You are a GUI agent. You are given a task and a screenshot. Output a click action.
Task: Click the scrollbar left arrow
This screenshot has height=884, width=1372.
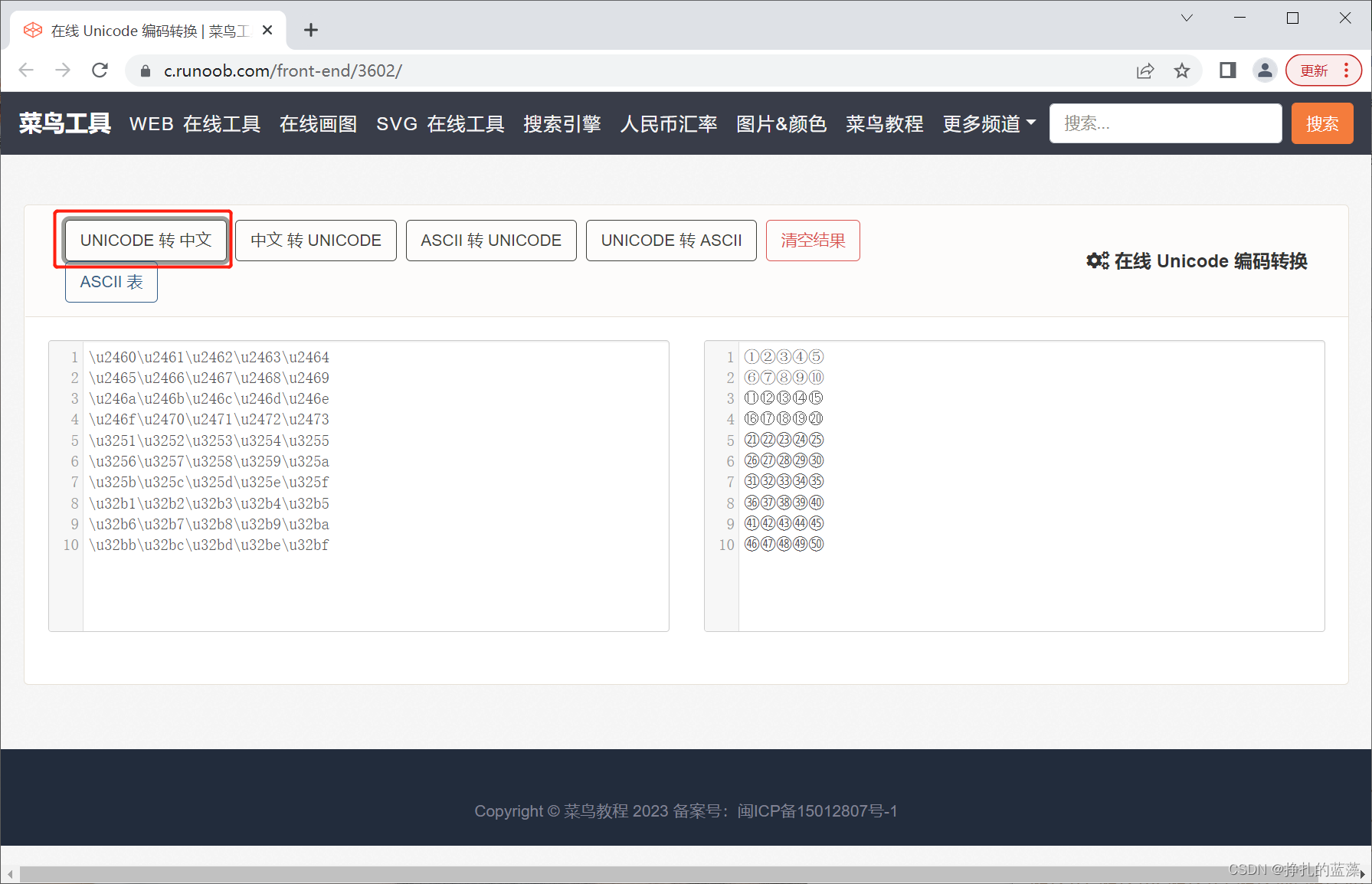[x=10, y=874]
